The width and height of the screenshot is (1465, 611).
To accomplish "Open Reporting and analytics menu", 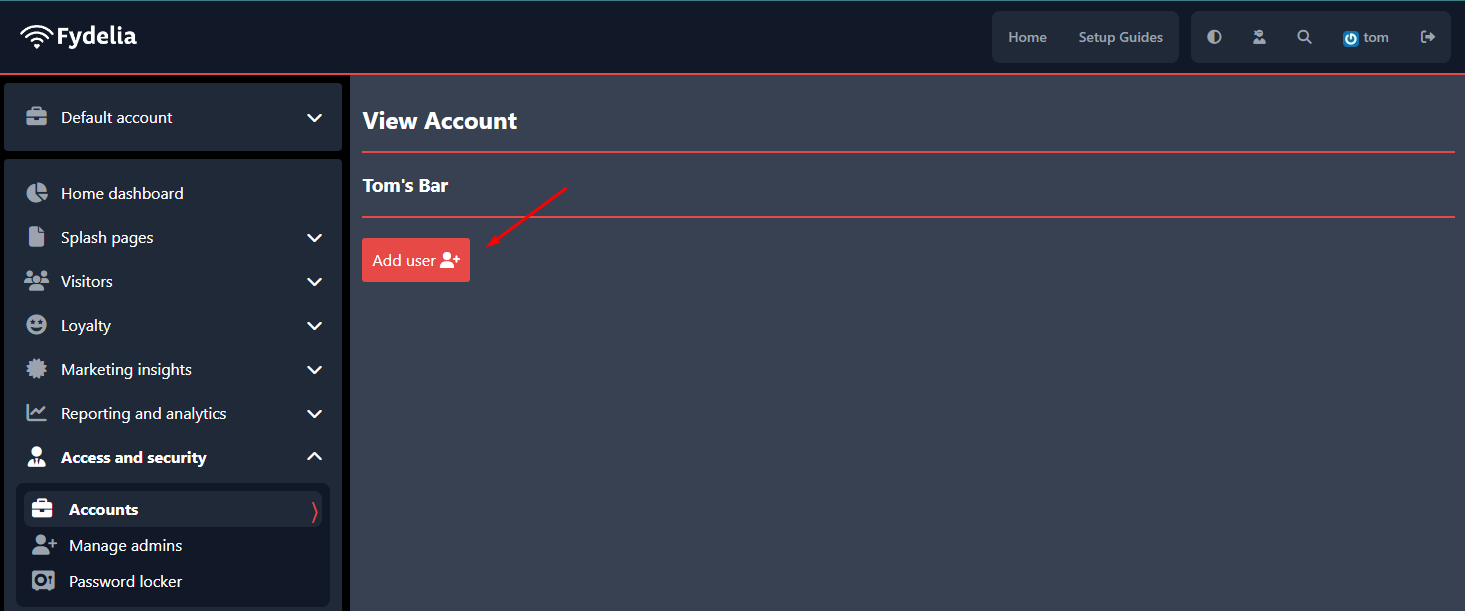I will tap(173, 413).
